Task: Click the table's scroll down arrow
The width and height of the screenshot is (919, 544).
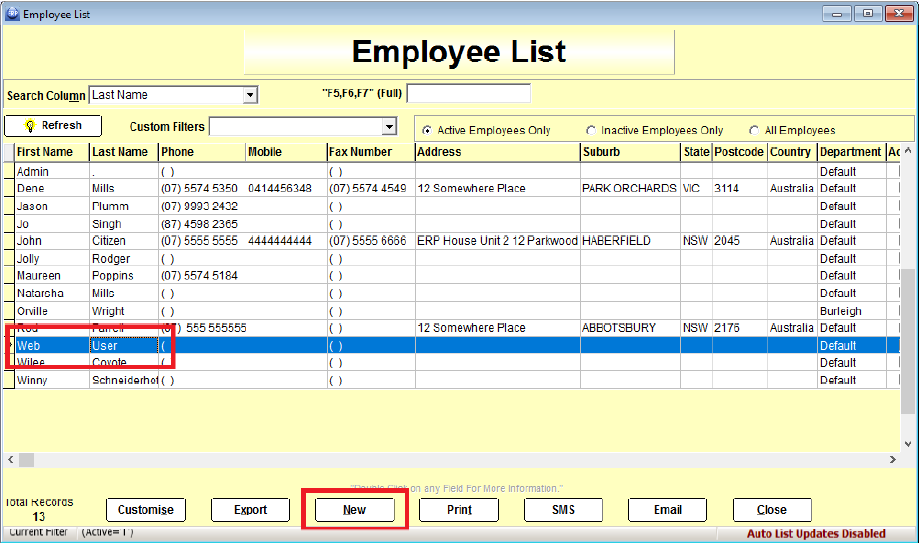Action: [x=908, y=444]
